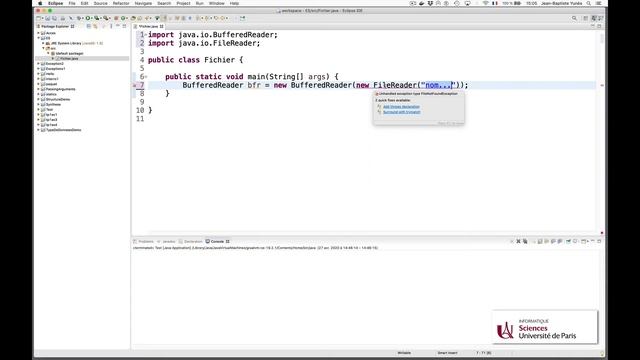Click the Run button in toolbar
This screenshot has height=360, width=640.
point(87,18)
